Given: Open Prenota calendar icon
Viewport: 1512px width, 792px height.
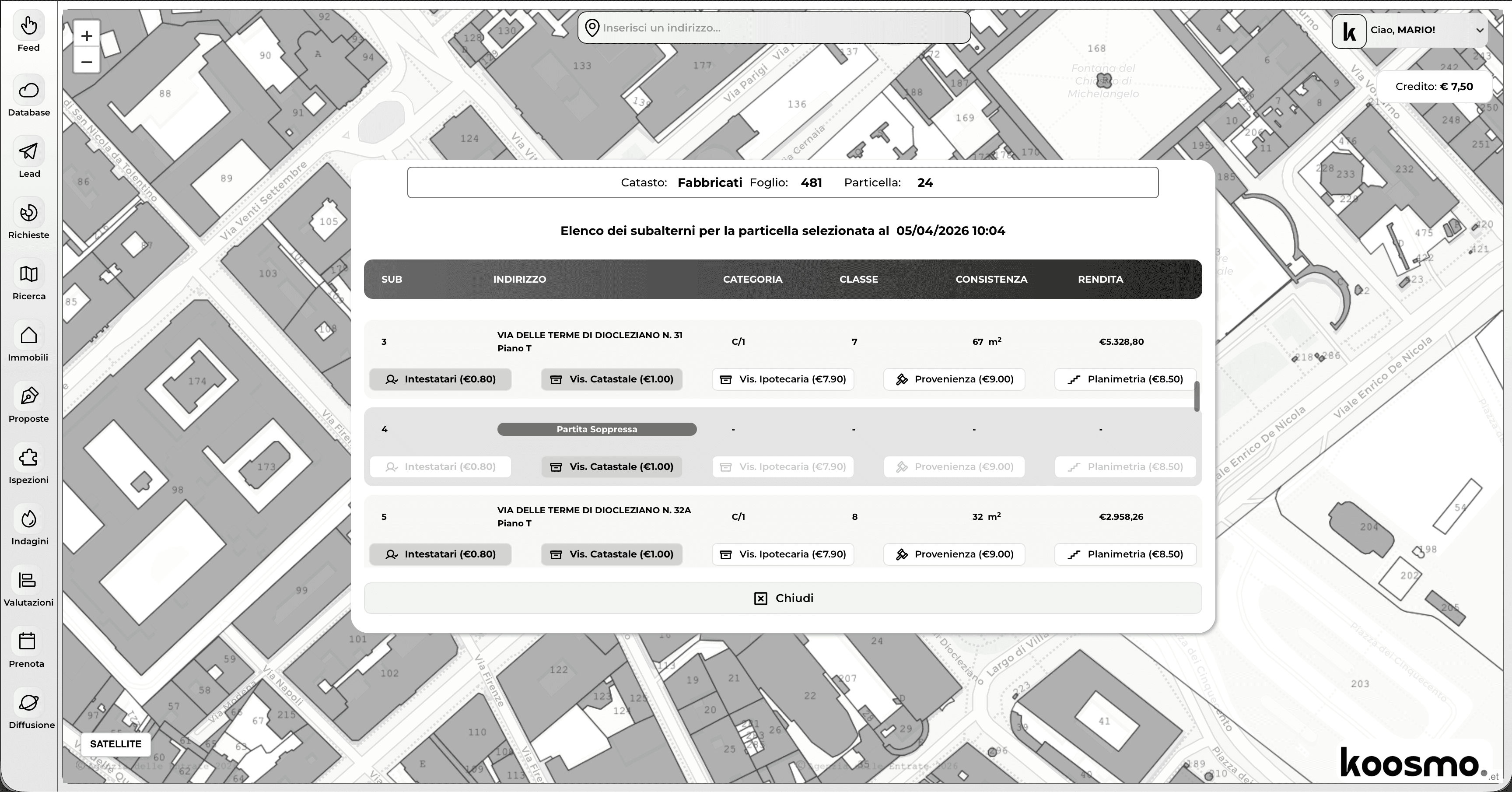Looking at the screenshot, I should point(27,641).
